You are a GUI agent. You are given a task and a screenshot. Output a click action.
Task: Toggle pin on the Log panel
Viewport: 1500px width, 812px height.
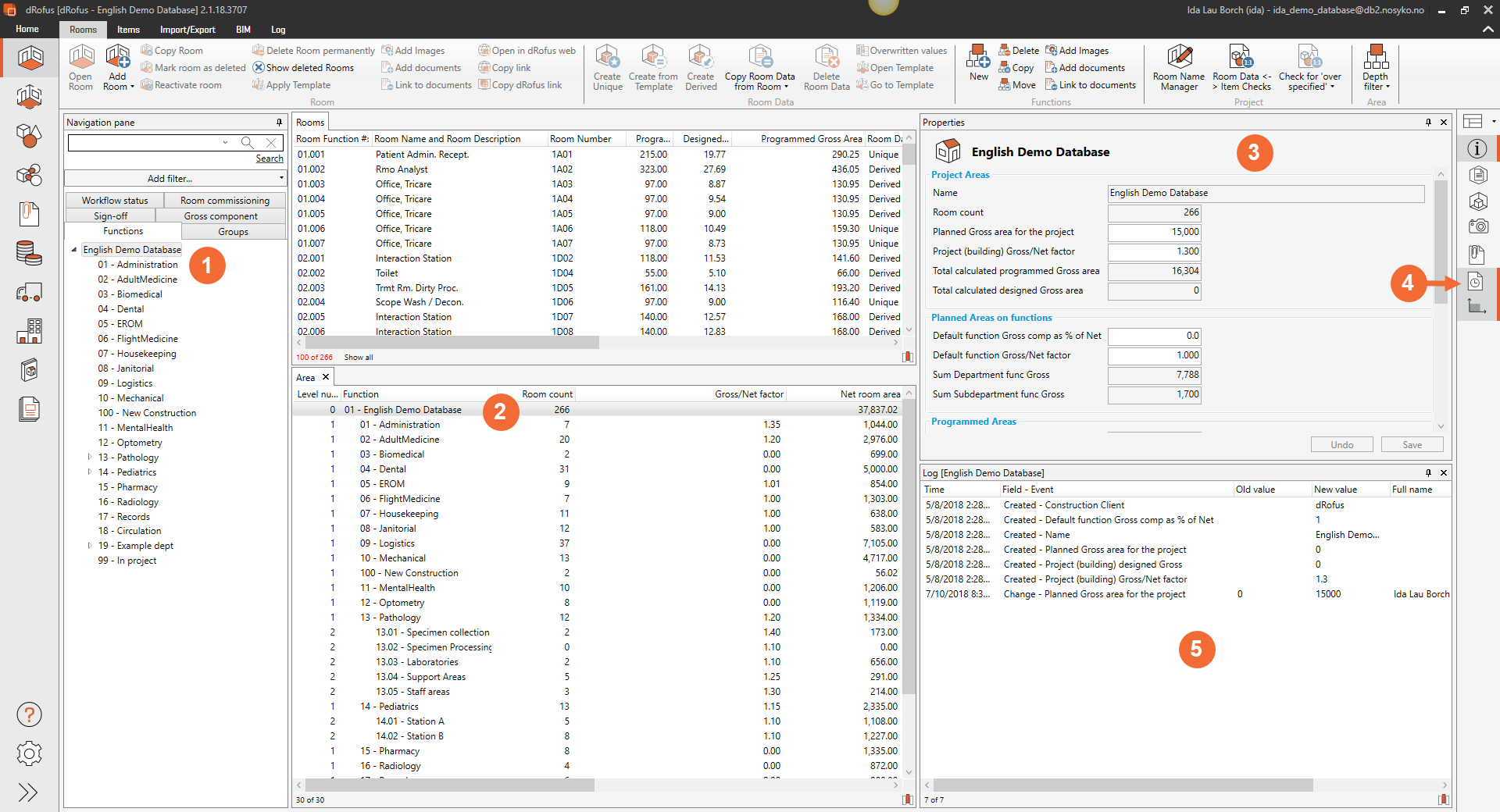(1428, 473)
